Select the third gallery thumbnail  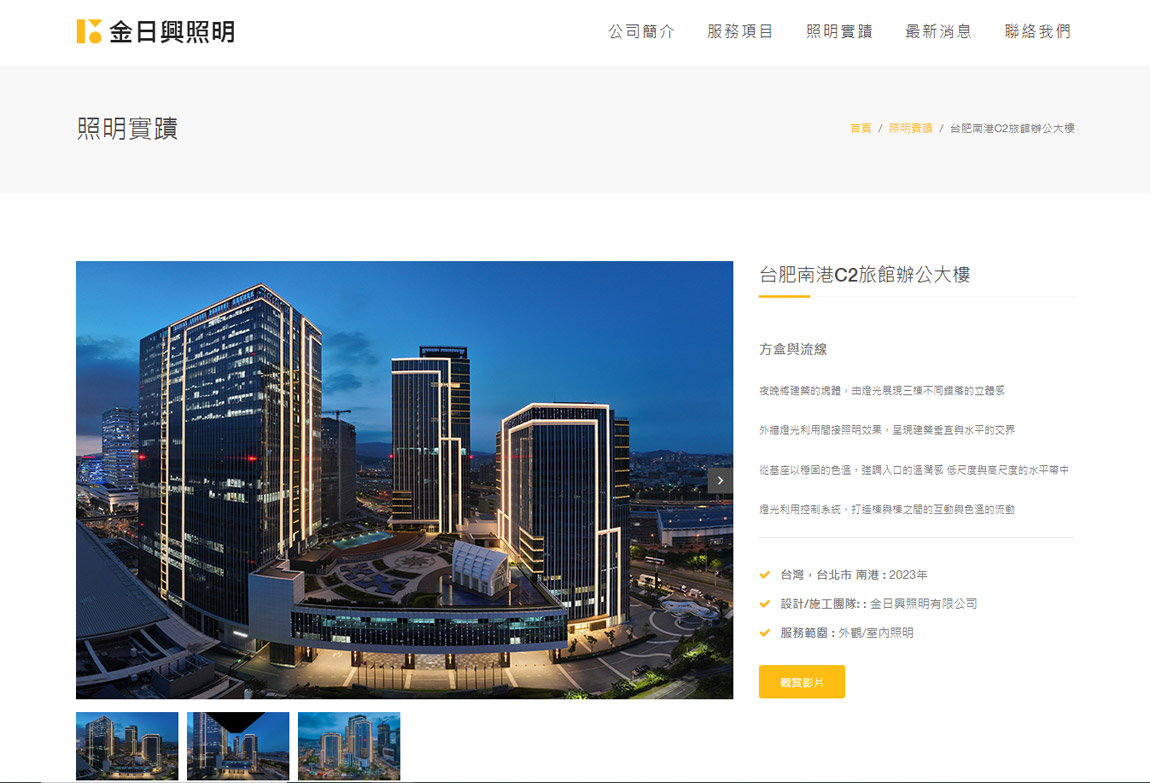[x=349, y=745]
